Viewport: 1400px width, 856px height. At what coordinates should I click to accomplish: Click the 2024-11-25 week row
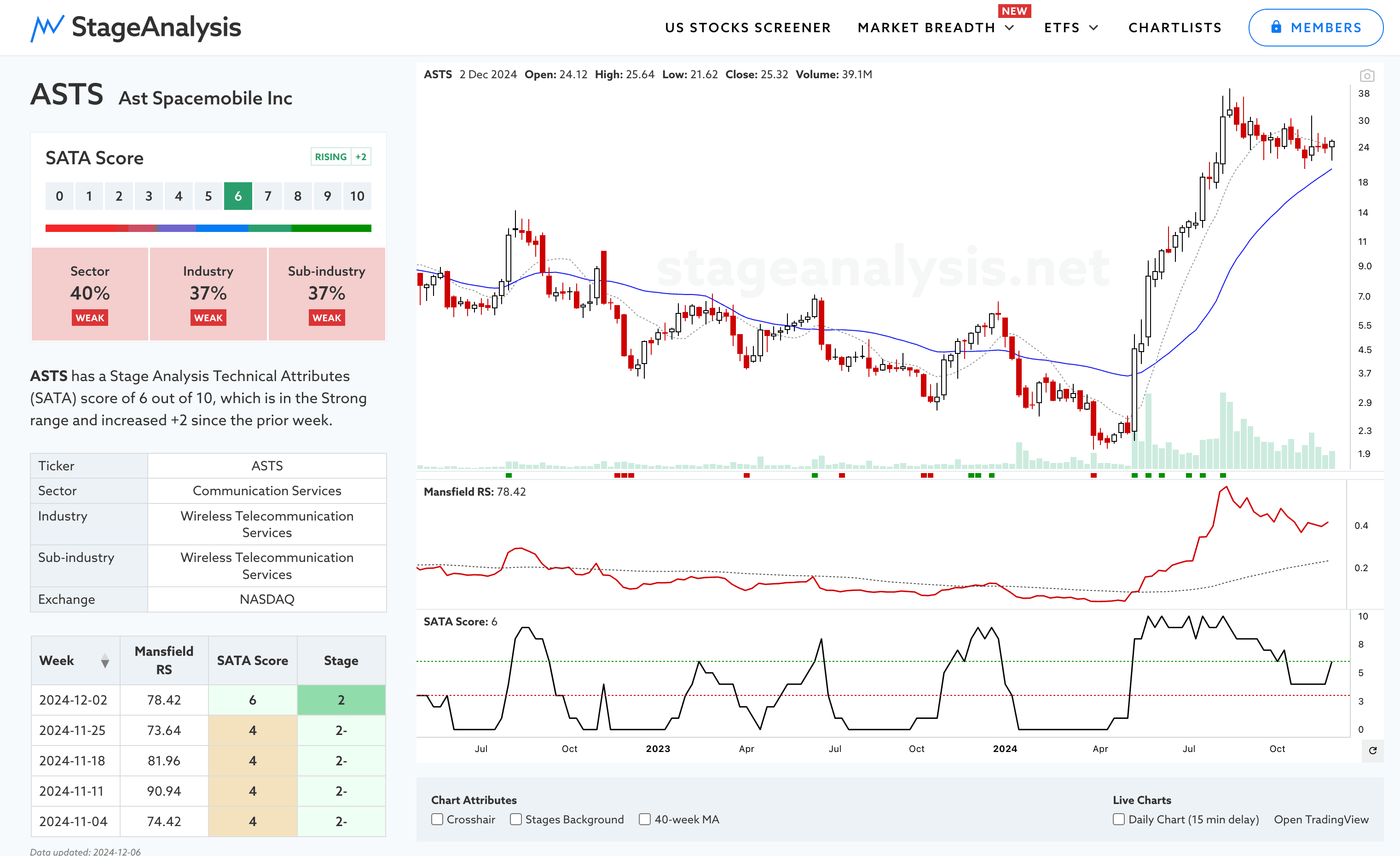coord(208,730)
